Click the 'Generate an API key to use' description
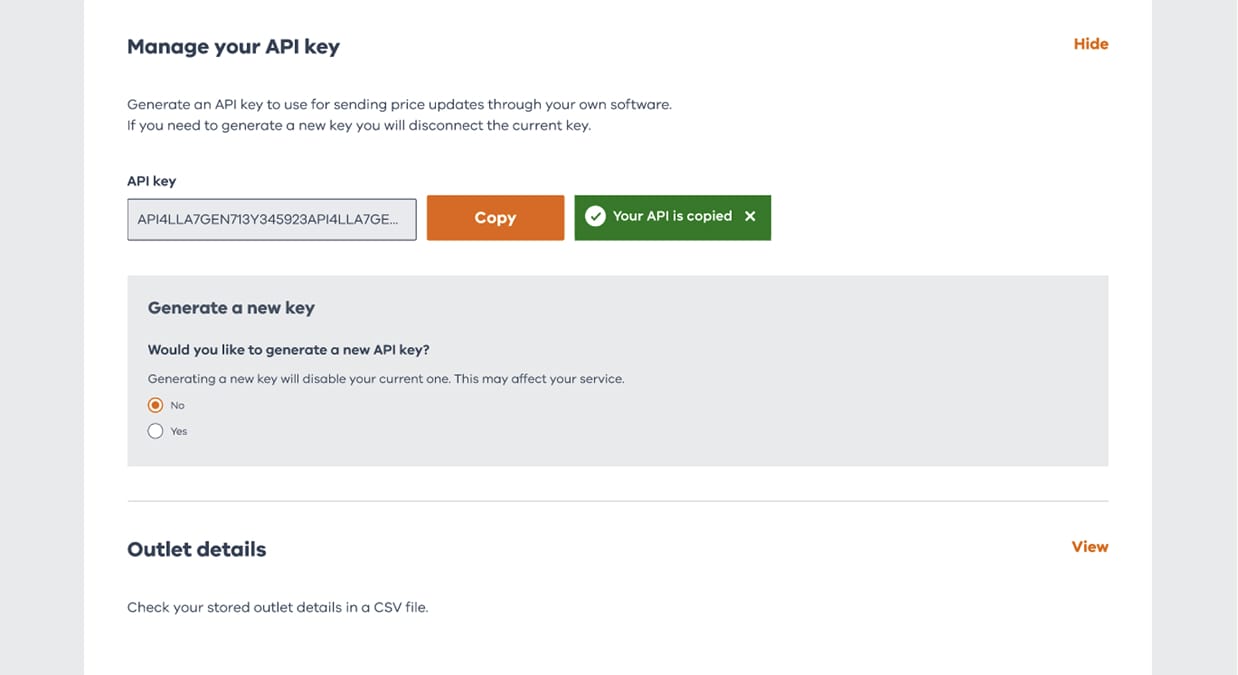 (x=399, y=104)
